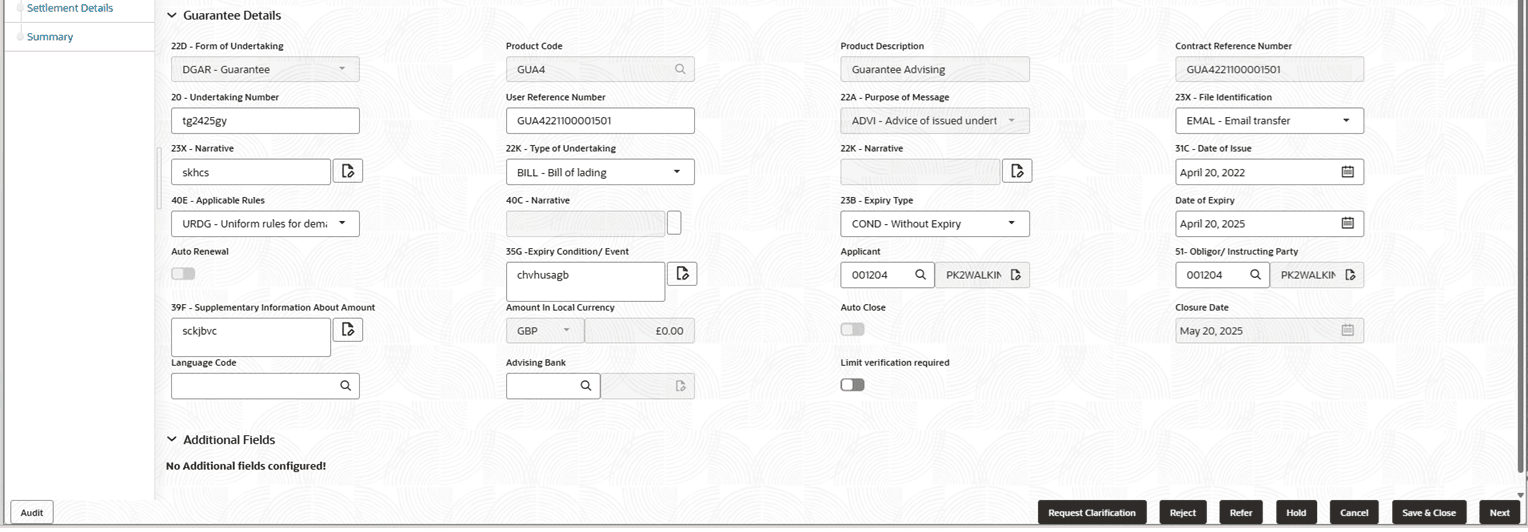Click the Product Description field
This screenshot has width=1528, height=532.
tap(935, 69)
